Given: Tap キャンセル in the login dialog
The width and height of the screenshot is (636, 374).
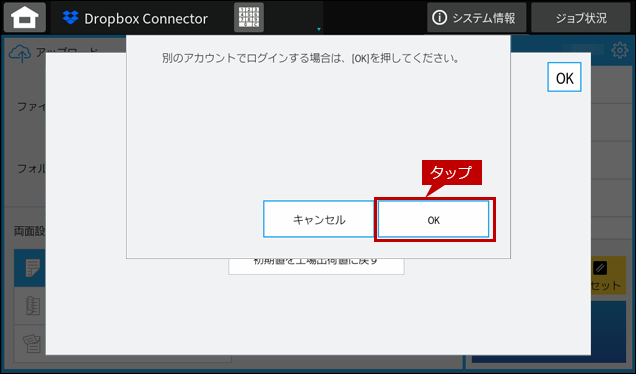Looking at the screenshot, I should (319, 219).
